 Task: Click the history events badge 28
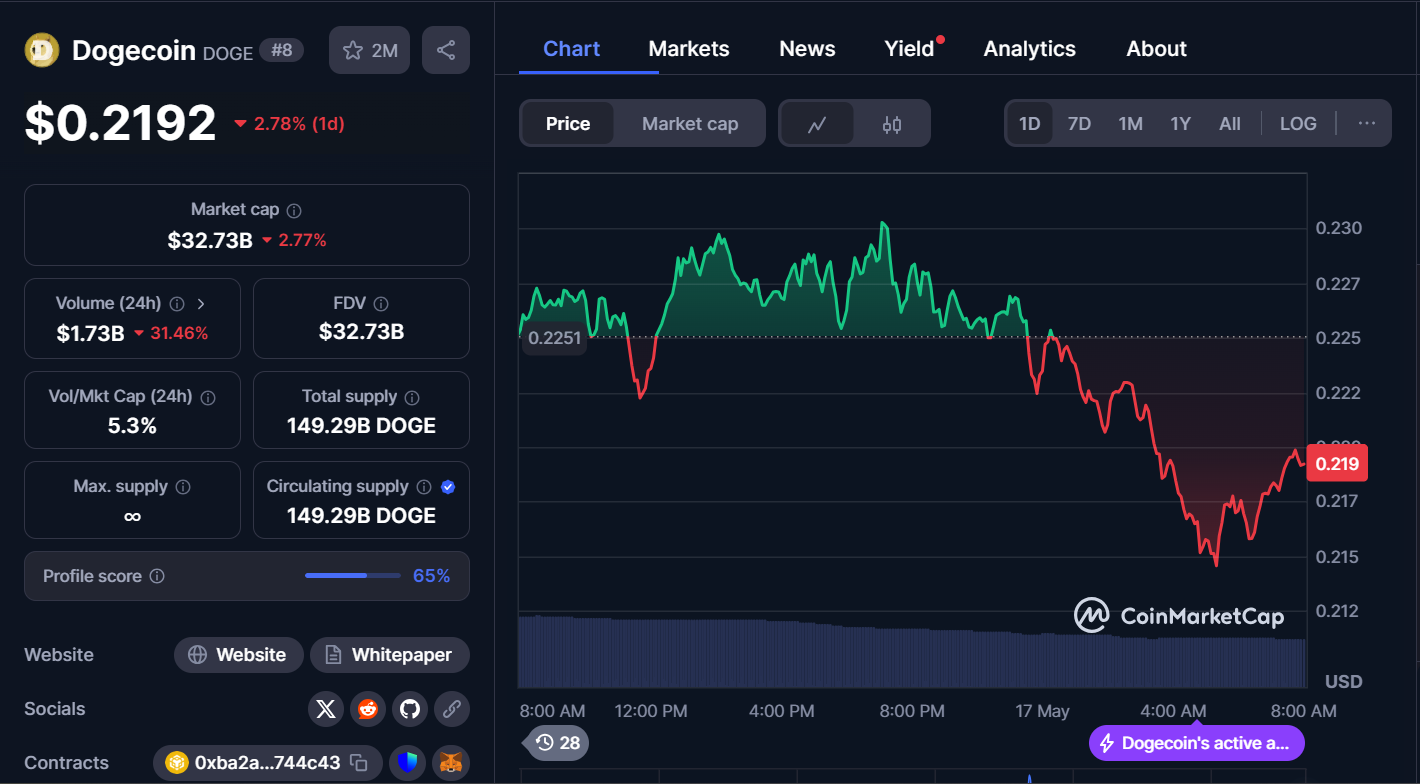point(558,743)
